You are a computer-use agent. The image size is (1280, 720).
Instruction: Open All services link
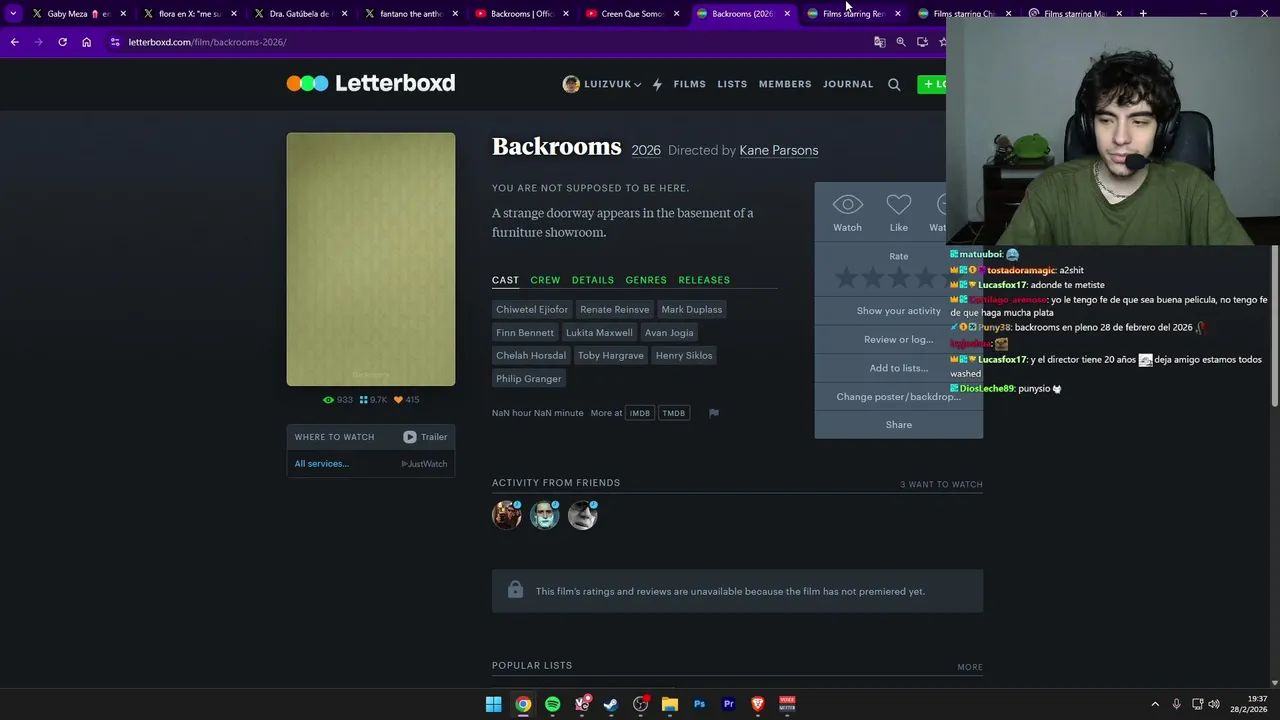tap(322, 463)
